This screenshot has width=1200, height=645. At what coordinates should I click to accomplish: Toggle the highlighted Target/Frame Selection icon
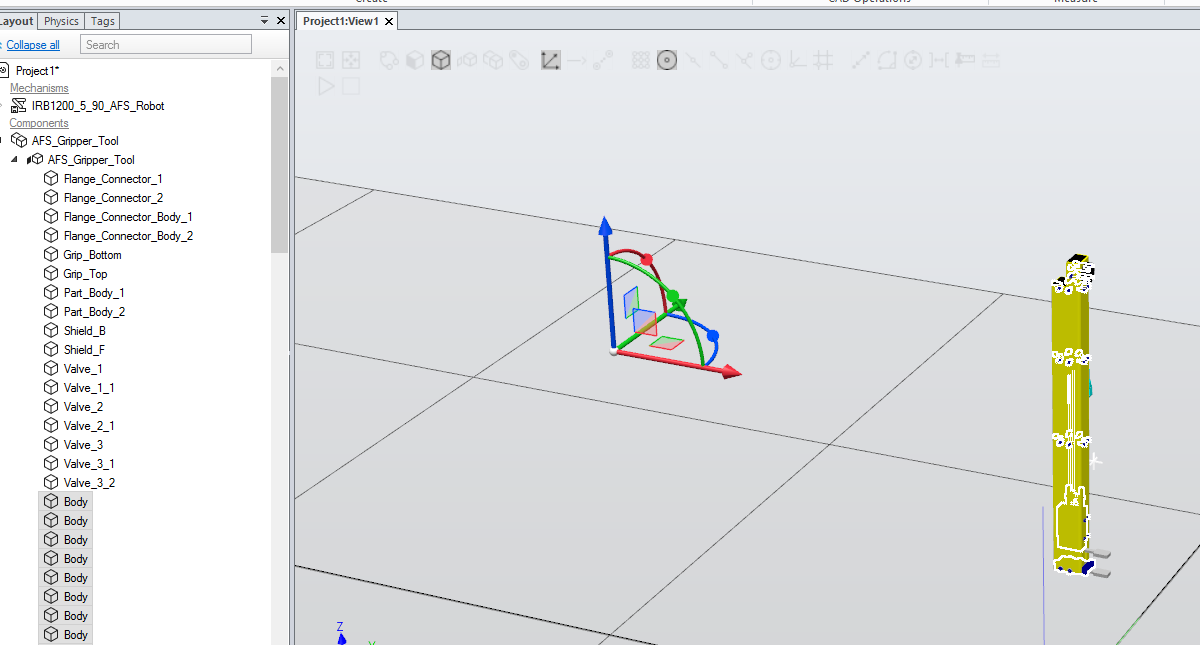(x=550, y=61)
